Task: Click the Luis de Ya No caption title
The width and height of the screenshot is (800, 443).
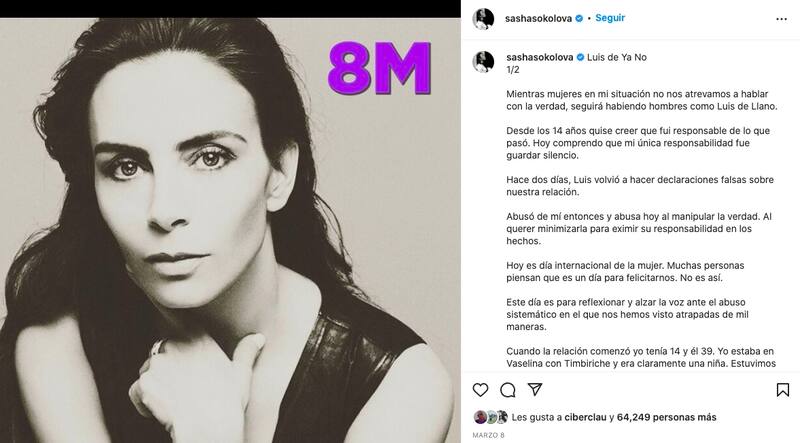Action: (x=617, y=58)
